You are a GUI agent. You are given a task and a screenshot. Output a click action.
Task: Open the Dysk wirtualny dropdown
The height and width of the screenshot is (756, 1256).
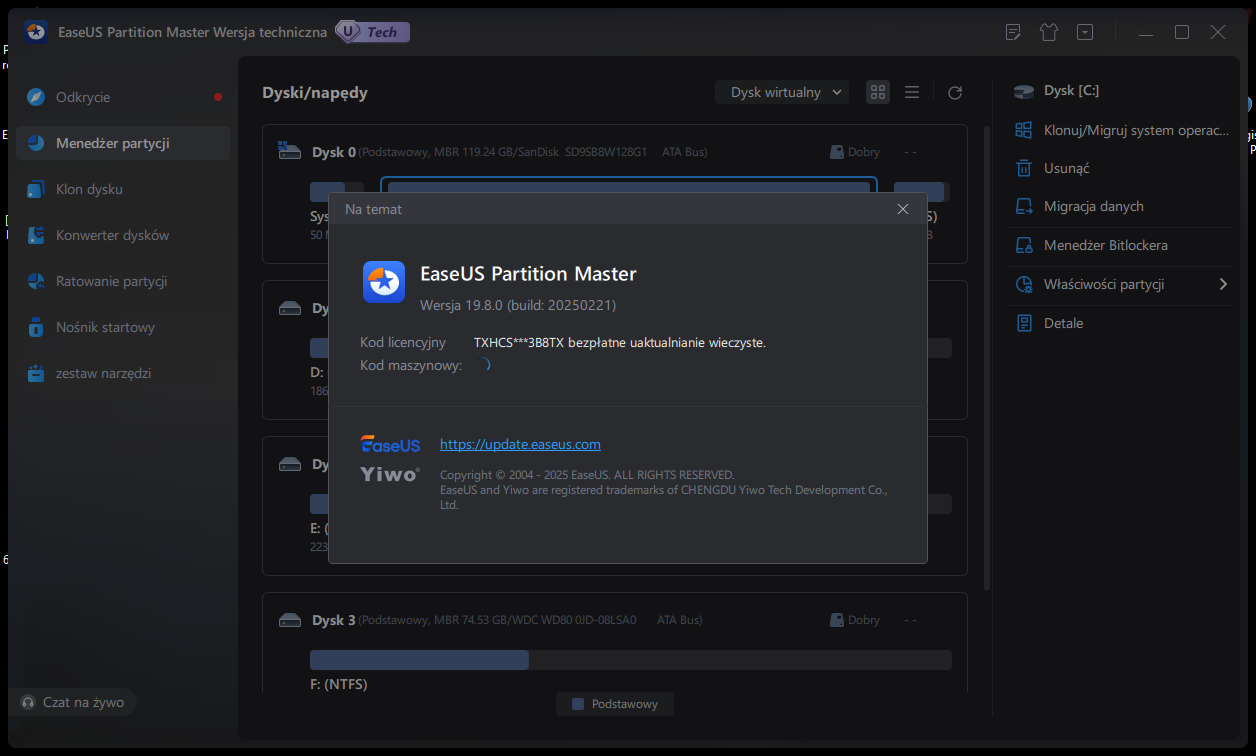(x=782, y=92)
